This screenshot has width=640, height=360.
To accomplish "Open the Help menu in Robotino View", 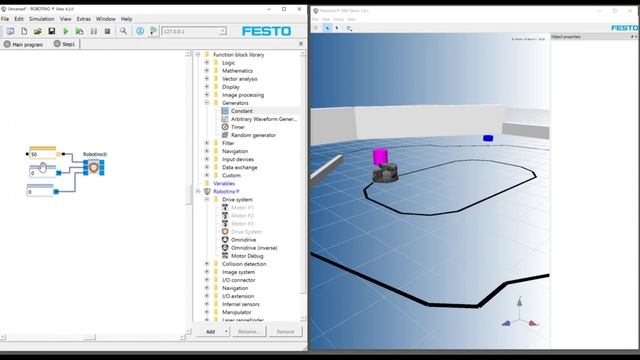I will 127,19.
